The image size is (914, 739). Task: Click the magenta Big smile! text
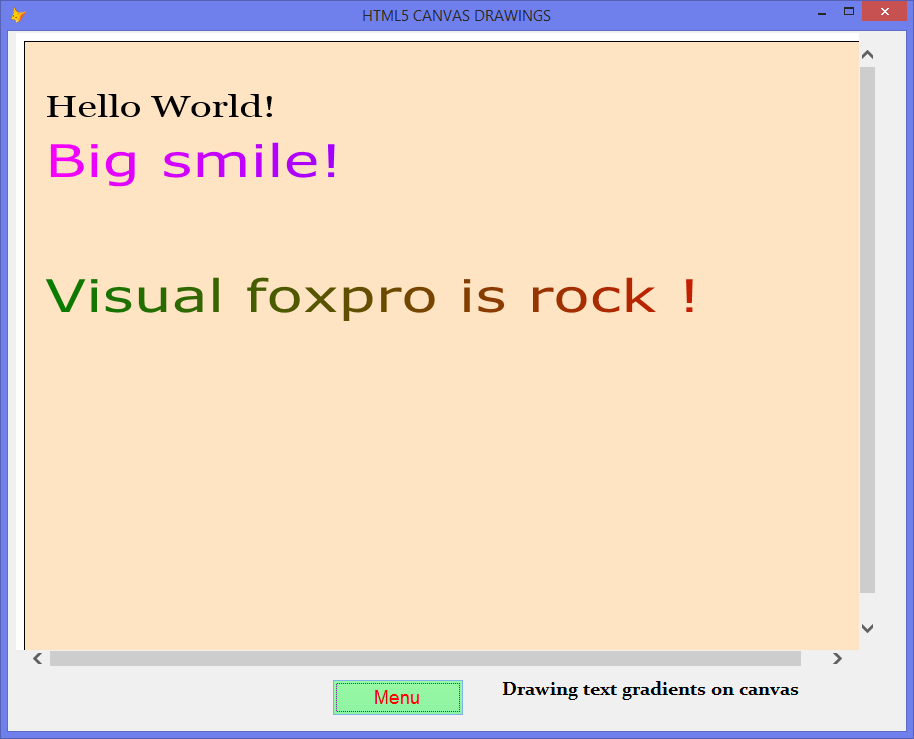point(192,160)
